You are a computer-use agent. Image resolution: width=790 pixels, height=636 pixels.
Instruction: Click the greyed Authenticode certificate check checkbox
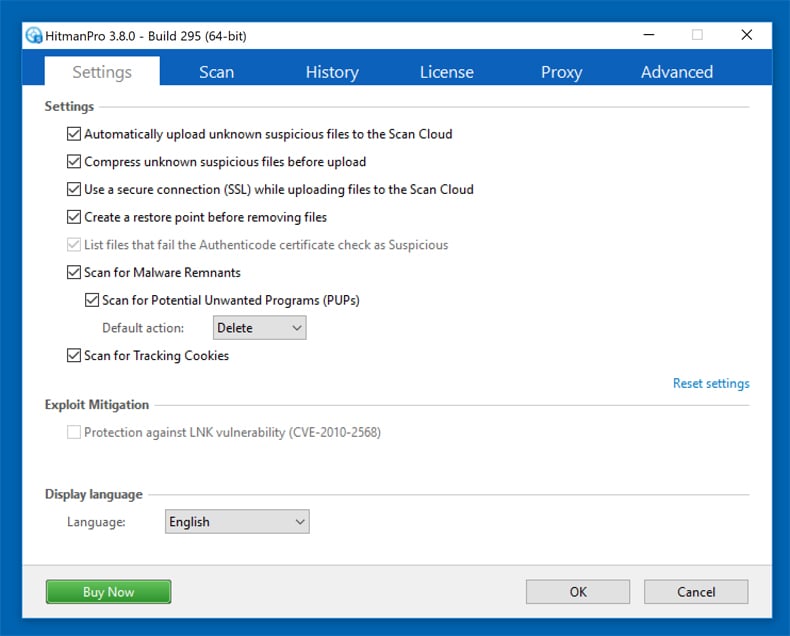pos(74,245)
